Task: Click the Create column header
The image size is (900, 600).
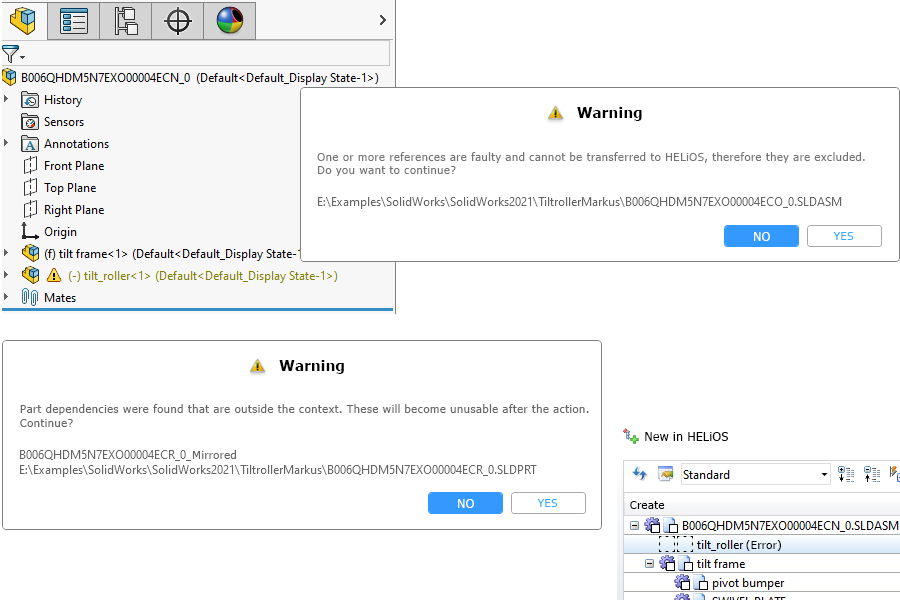Action: pyautogui.click(x=647, y=505)
